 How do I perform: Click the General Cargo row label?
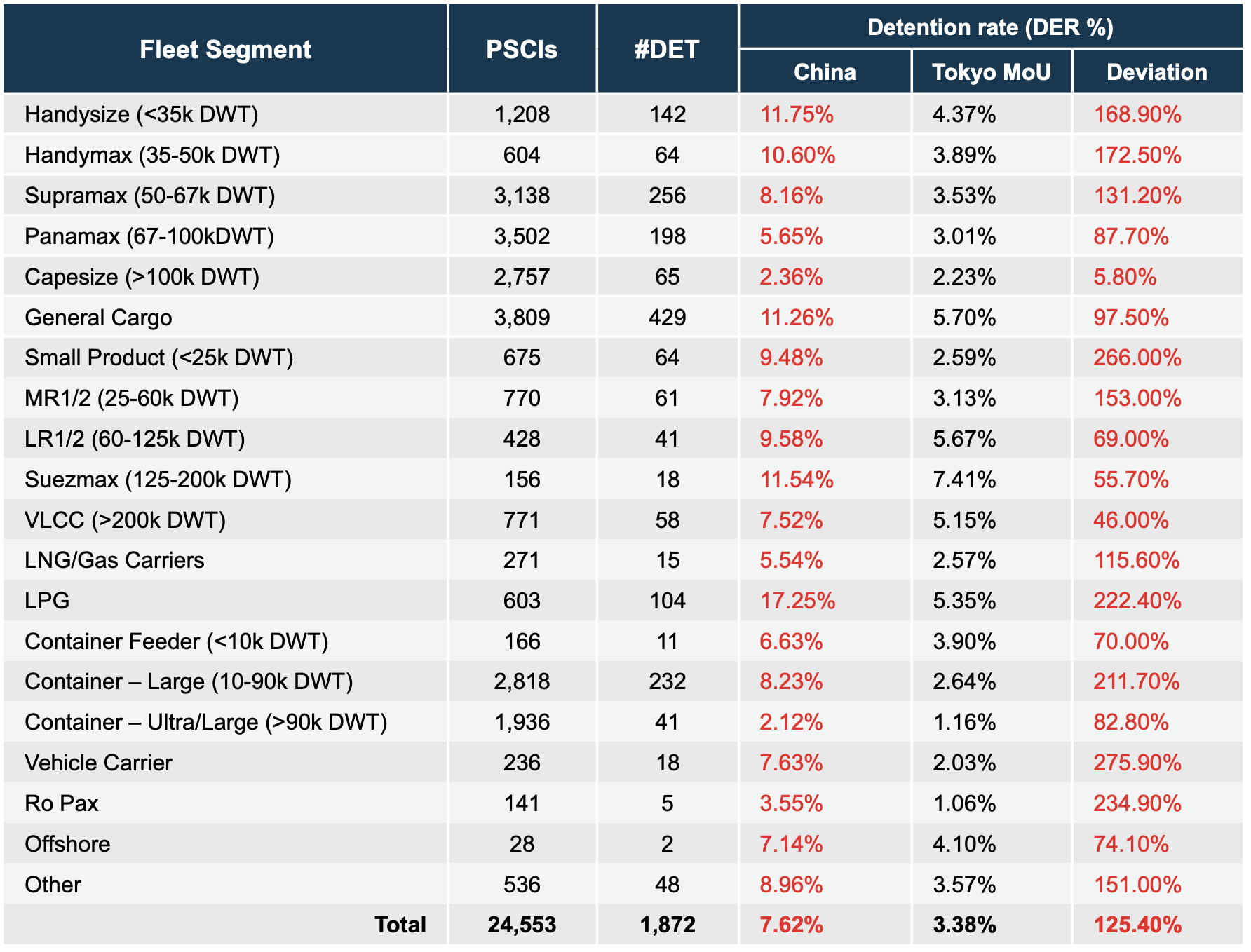pyautogui.click(x=98, y=318)
